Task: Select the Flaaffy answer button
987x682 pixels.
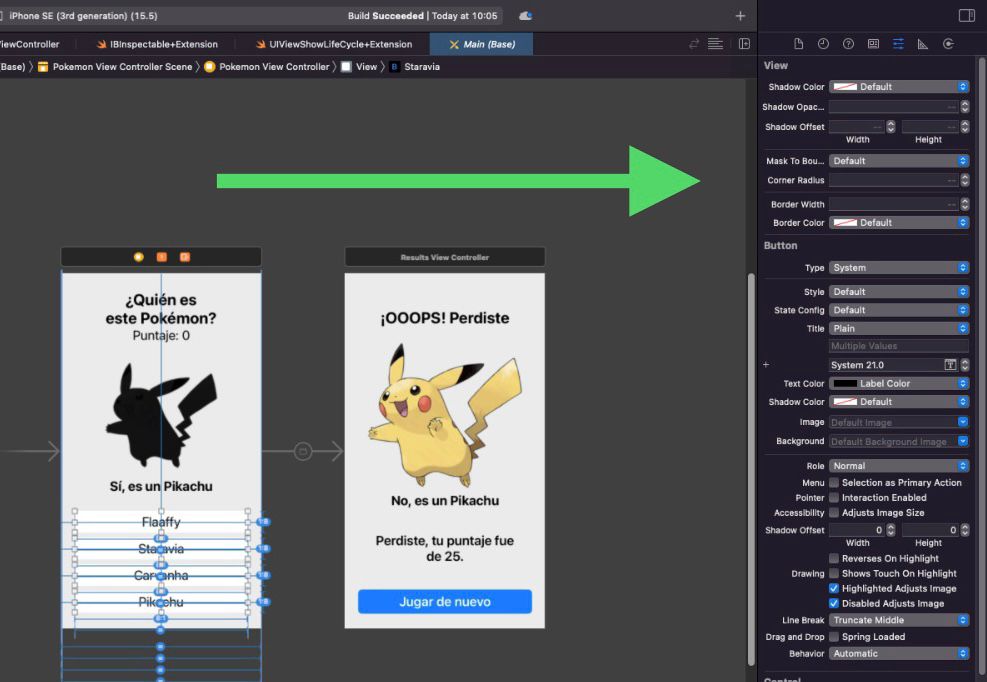Action: click(x=161, y=522)
